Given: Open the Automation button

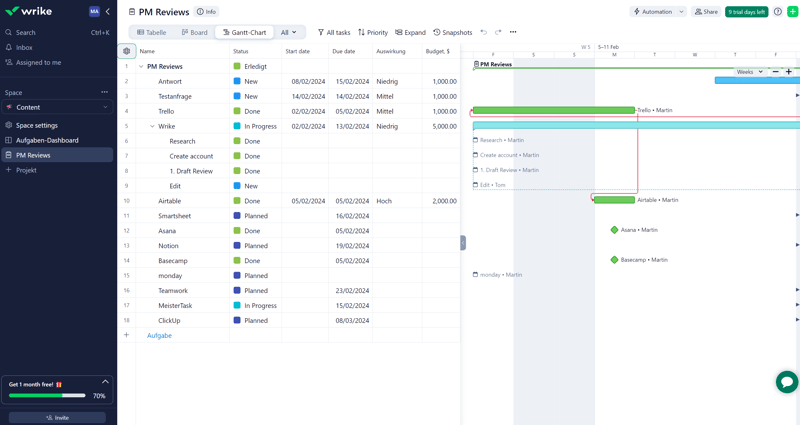Looking at the screenshot, I should coord(653,11).
